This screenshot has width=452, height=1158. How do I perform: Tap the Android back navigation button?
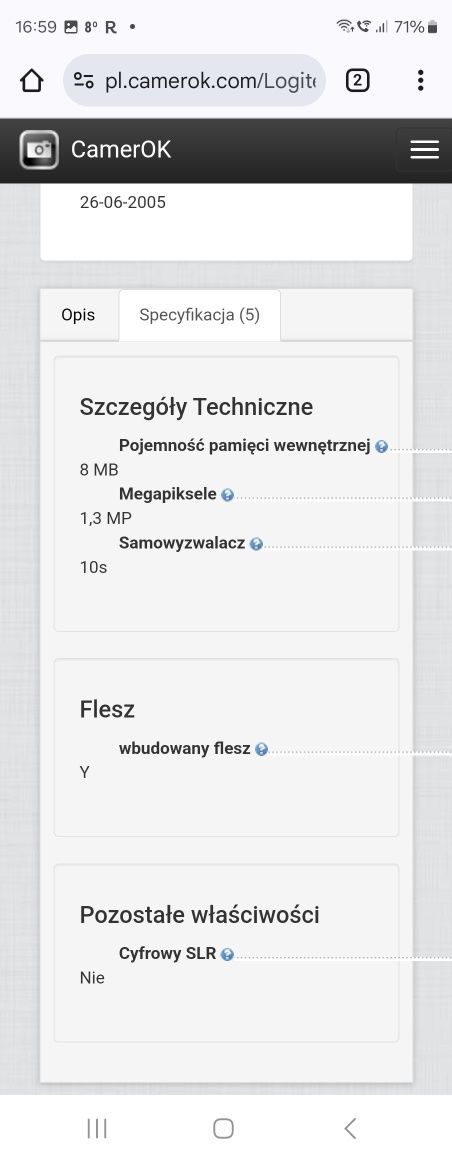[350, 1128]
